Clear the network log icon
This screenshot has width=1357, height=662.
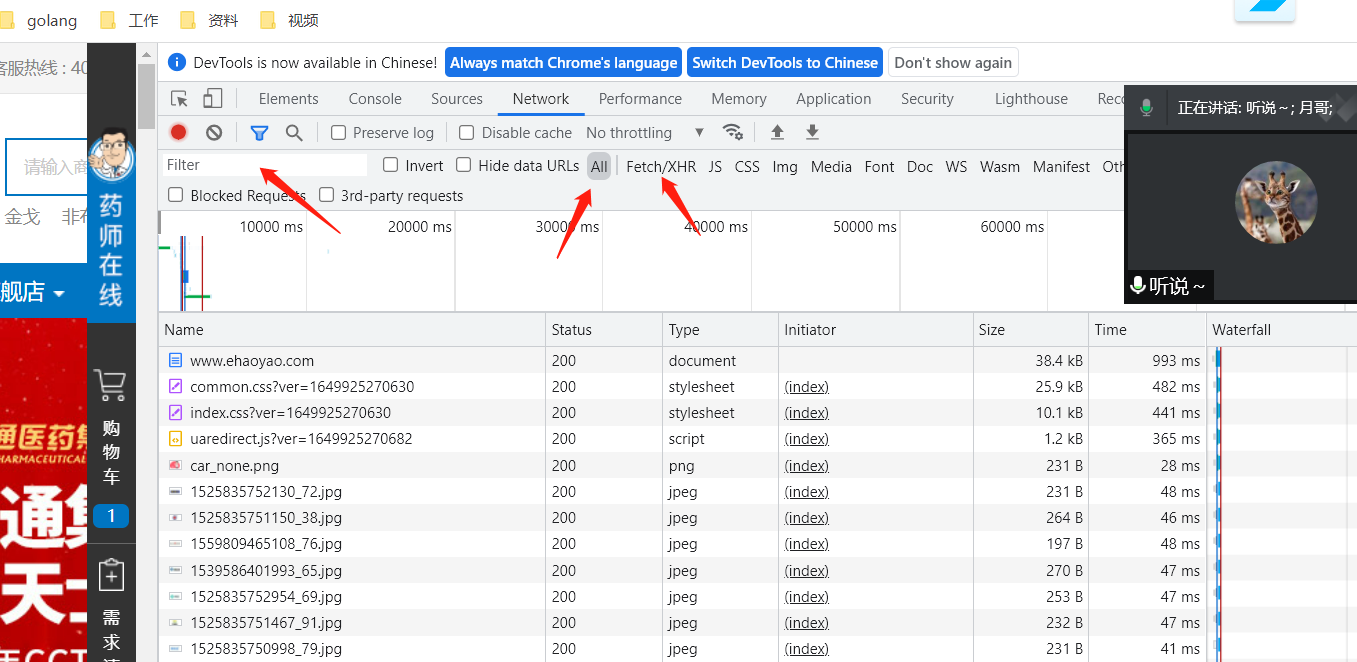(x=214, y=132)
